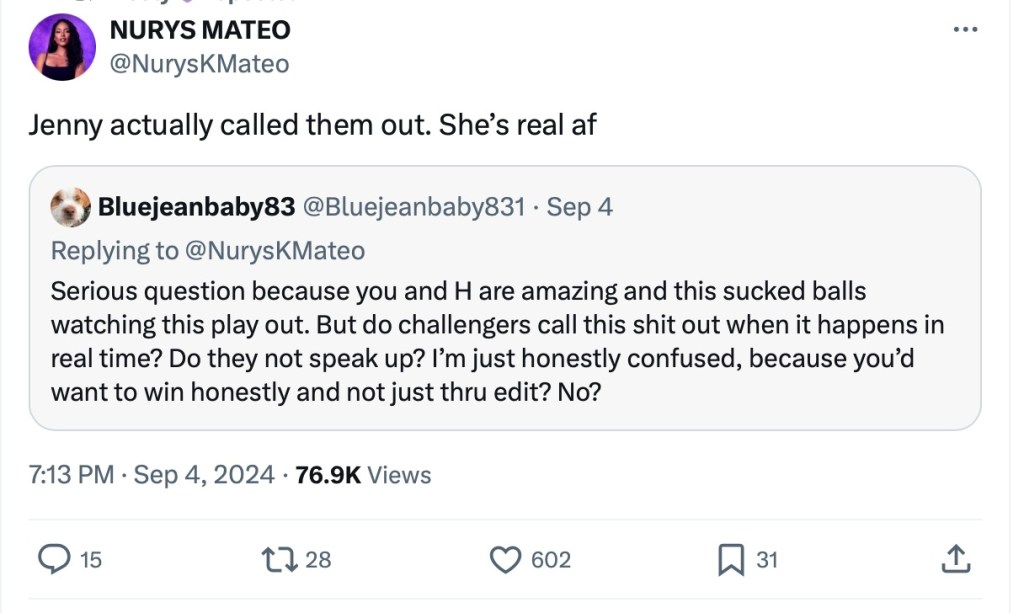Open the more options ellipsis menu
The height and width of the screenshot is (613, 1024).
tap(964, 29)
